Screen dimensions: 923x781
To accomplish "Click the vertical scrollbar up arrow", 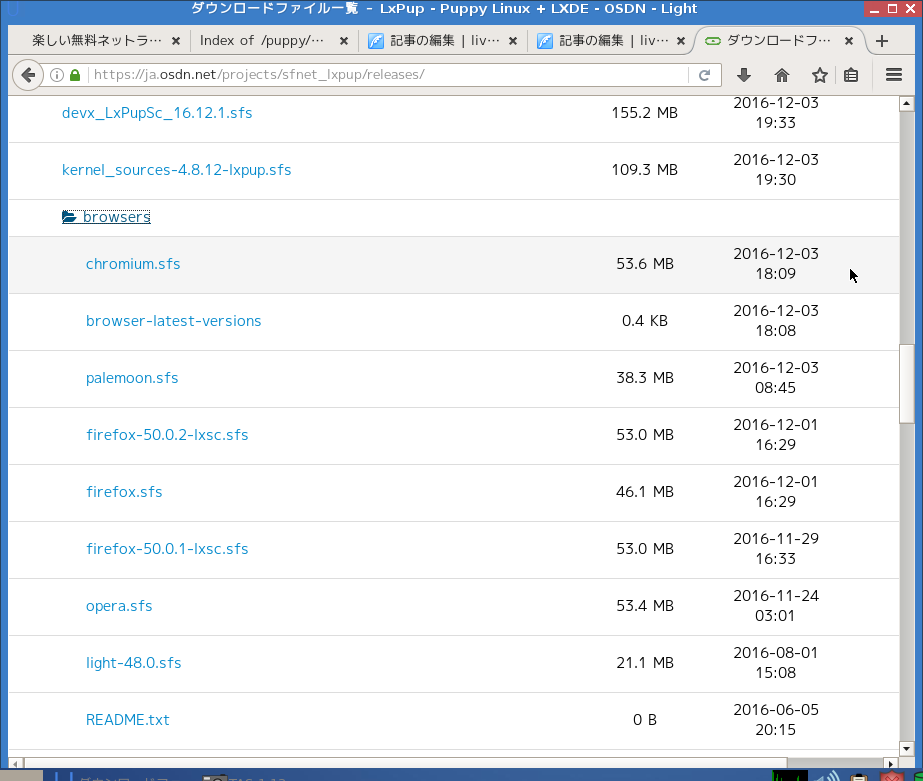I will pos(907,104).
